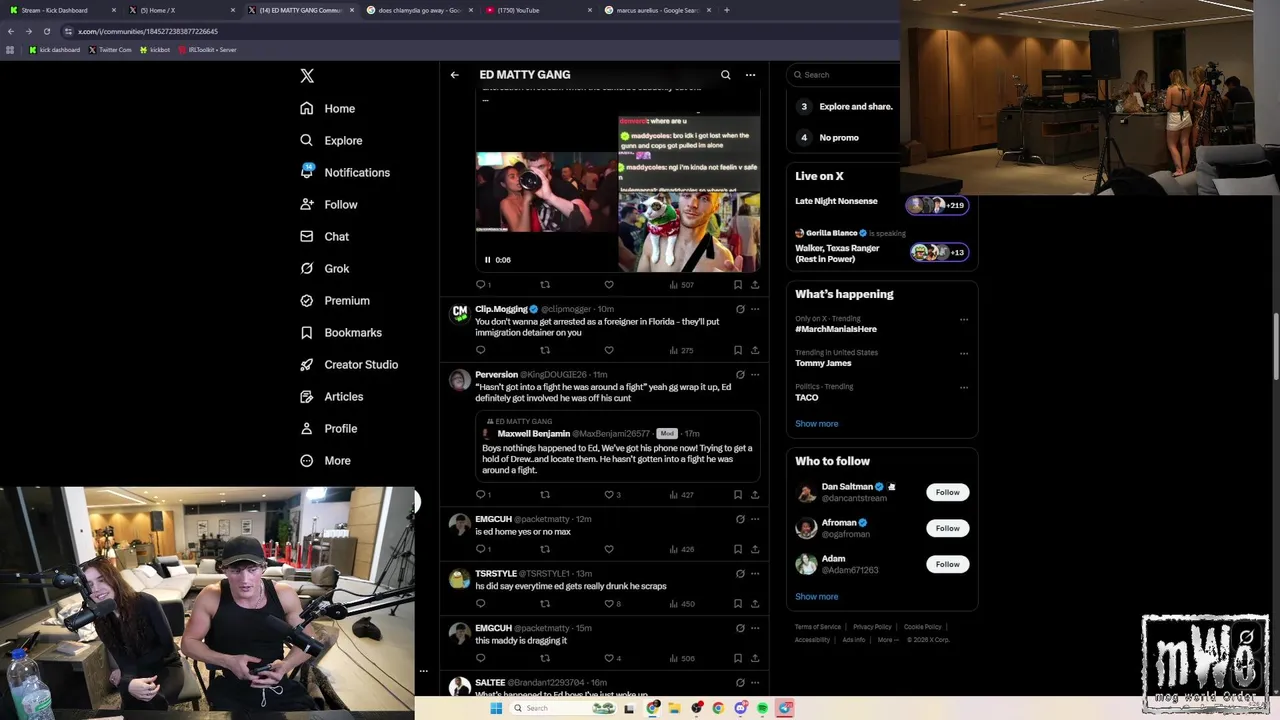Image resolution: width=1280 pixels, height=720 pixels.
Task: Follow Afroman
Action: tap(947, 528)
